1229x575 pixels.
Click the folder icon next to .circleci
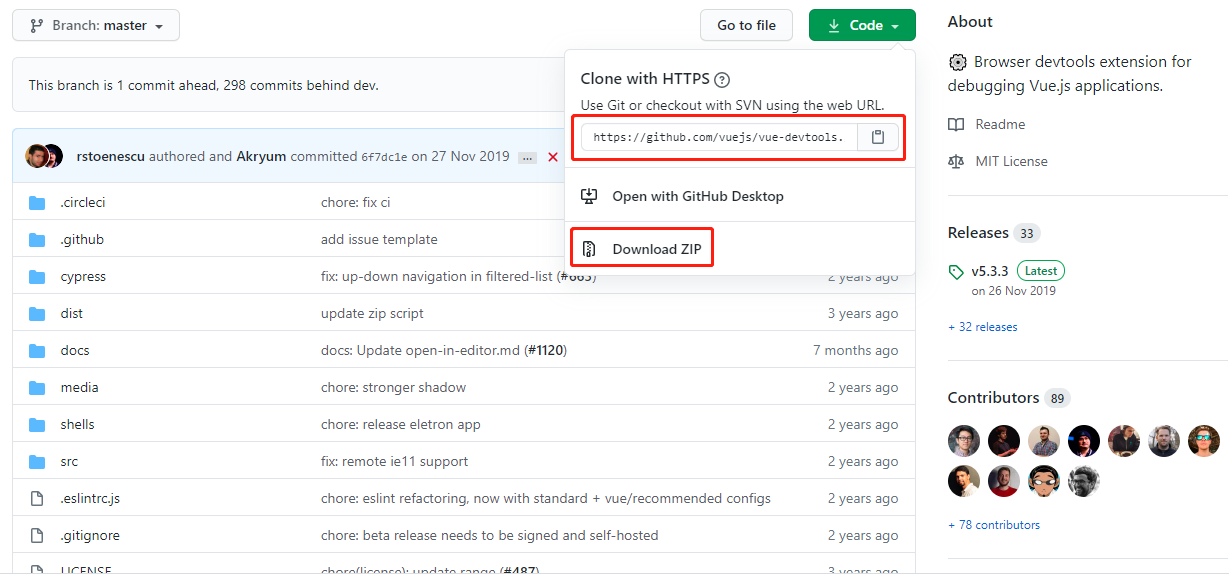point(38,202)
